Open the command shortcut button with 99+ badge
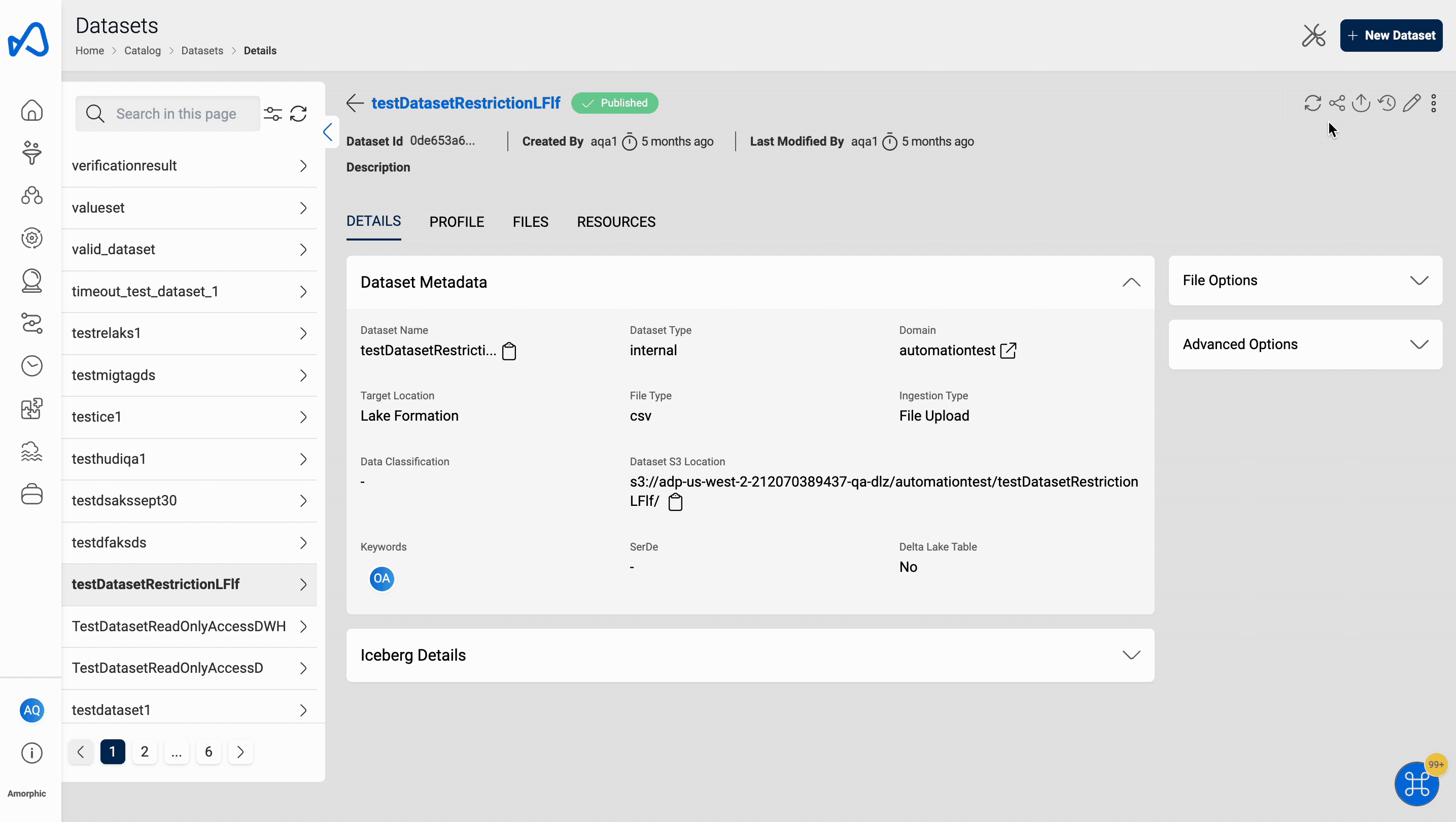Viewport: 1456px width, 822px height. 1416,783
